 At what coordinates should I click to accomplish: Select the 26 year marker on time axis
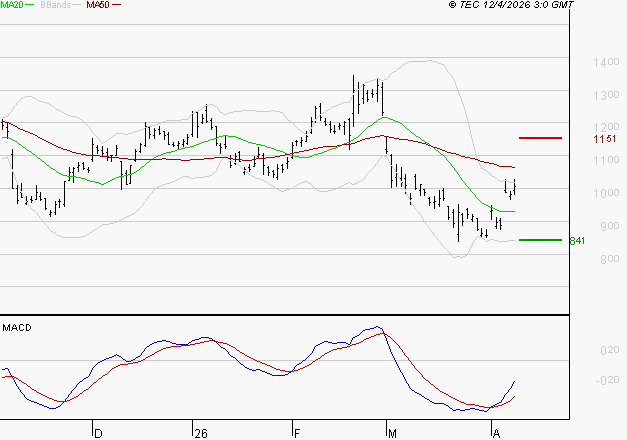200,434
